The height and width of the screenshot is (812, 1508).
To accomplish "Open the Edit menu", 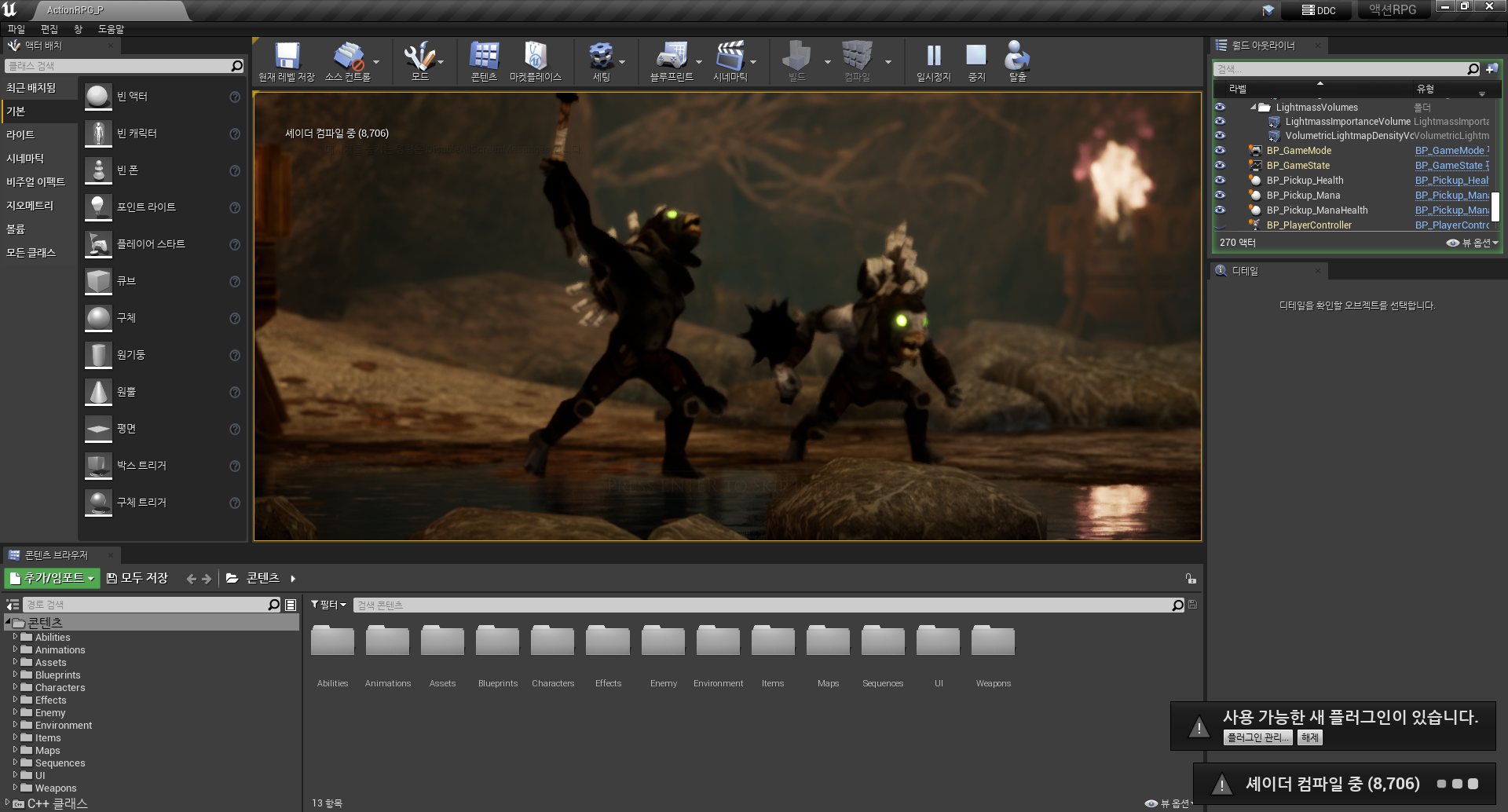I will [x=49, y=29].
